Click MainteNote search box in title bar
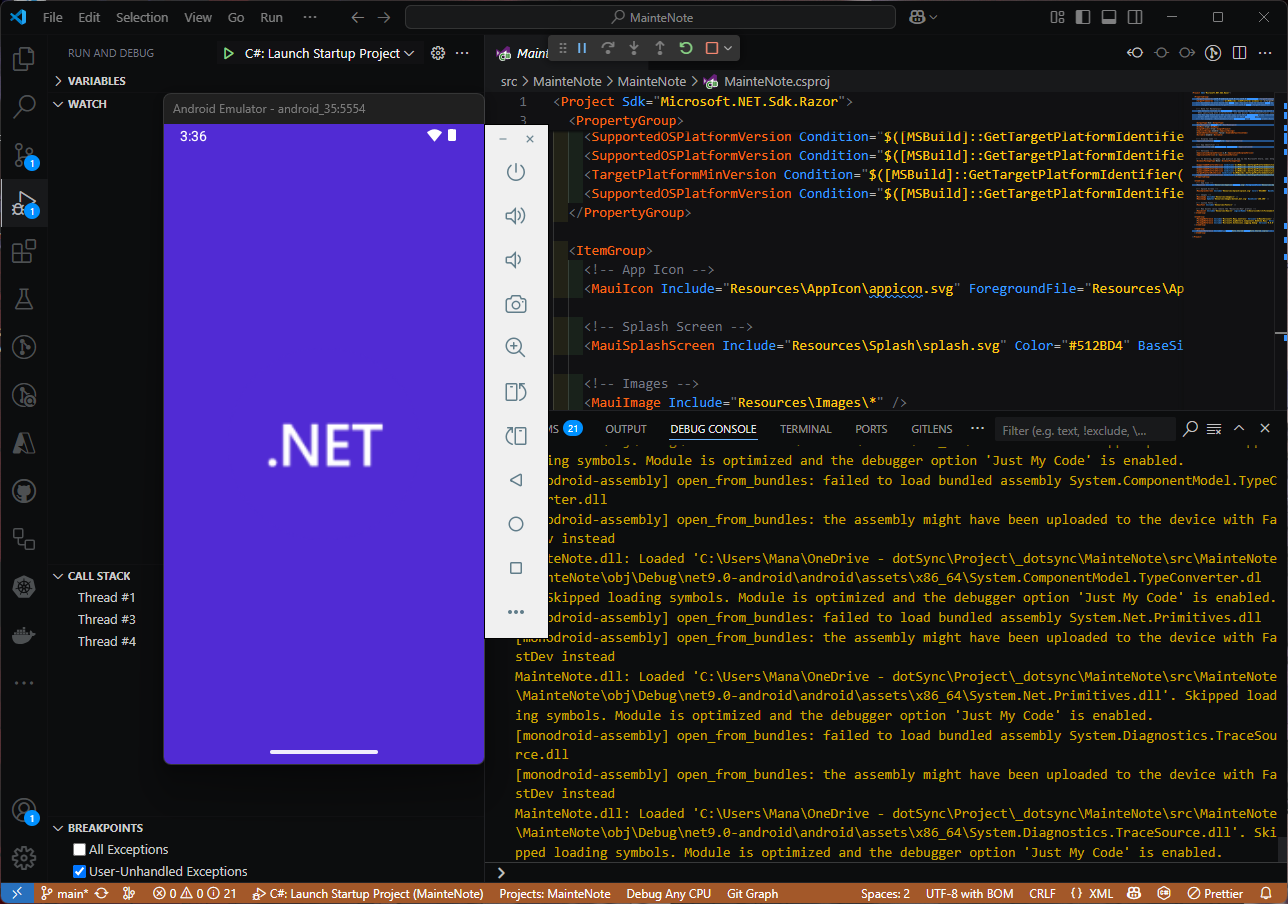 point(651,18)
